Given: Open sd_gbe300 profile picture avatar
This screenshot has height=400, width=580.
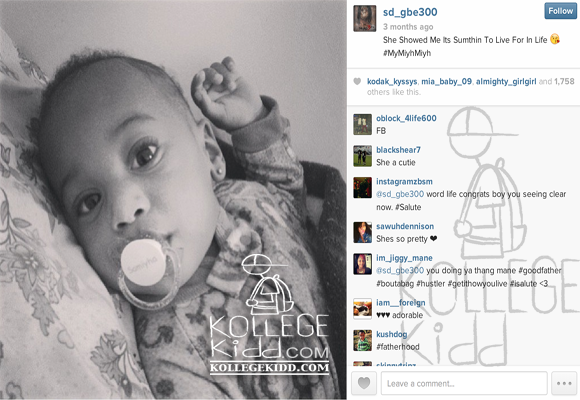Looking at the screenshot, I should pyautogui.click(x=364, y=19).
